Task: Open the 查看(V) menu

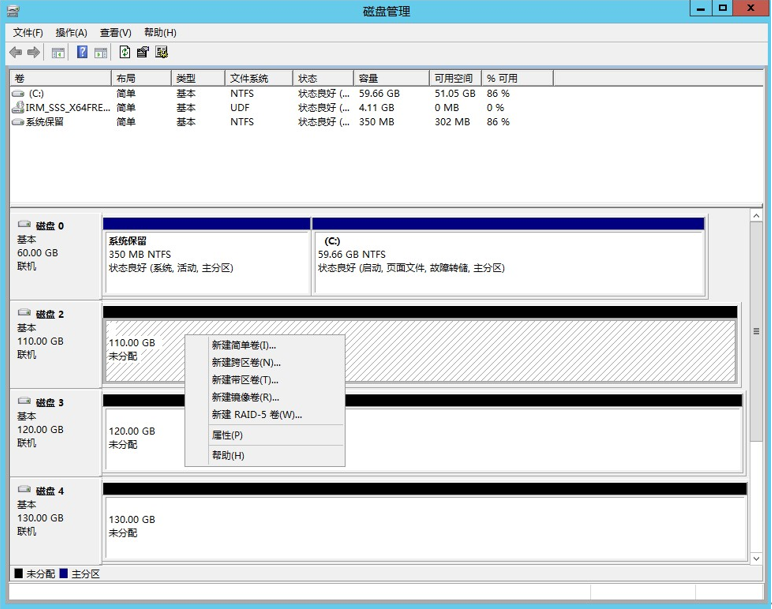Action: click(x=116, y=32)
